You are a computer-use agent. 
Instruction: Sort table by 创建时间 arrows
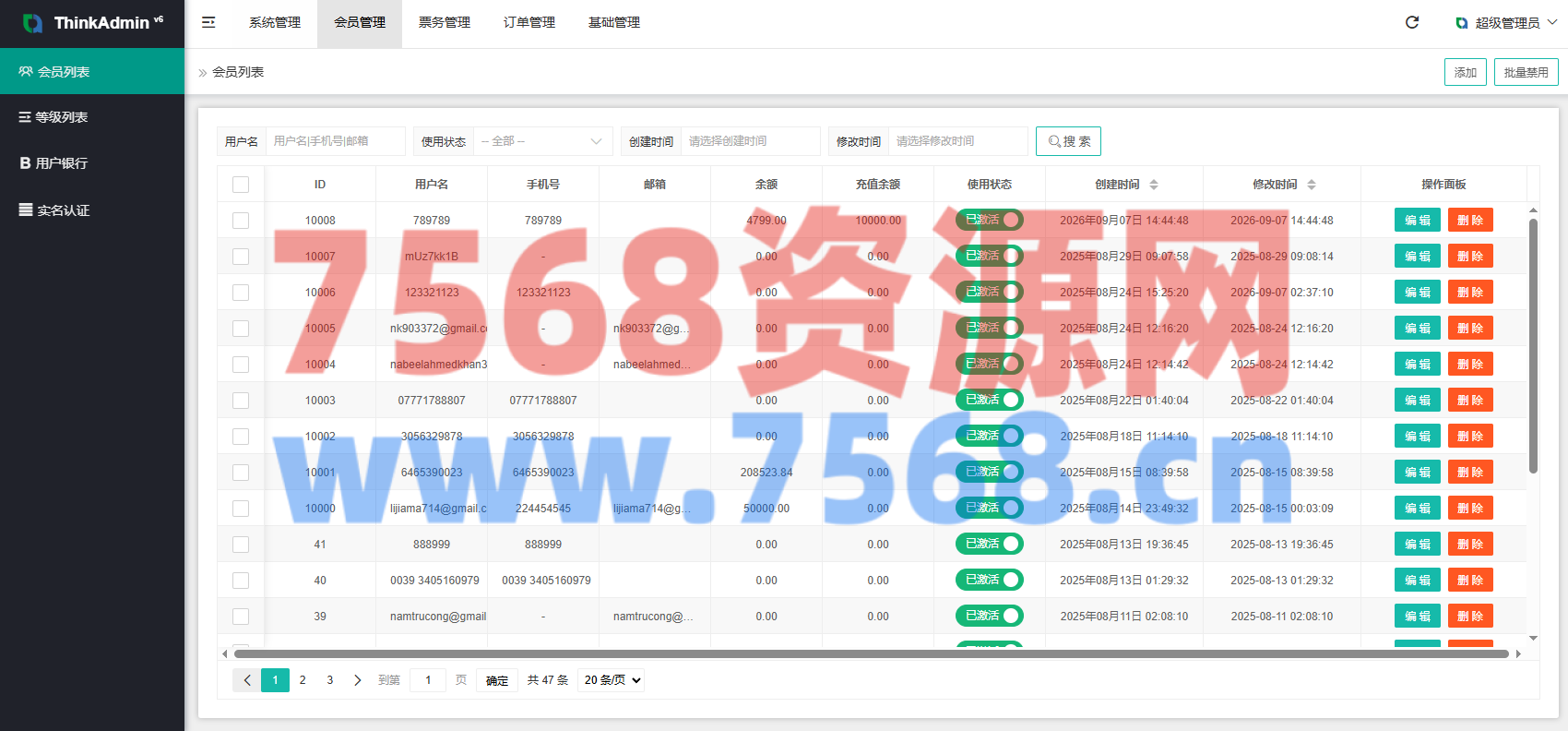tap(1154, 185)
